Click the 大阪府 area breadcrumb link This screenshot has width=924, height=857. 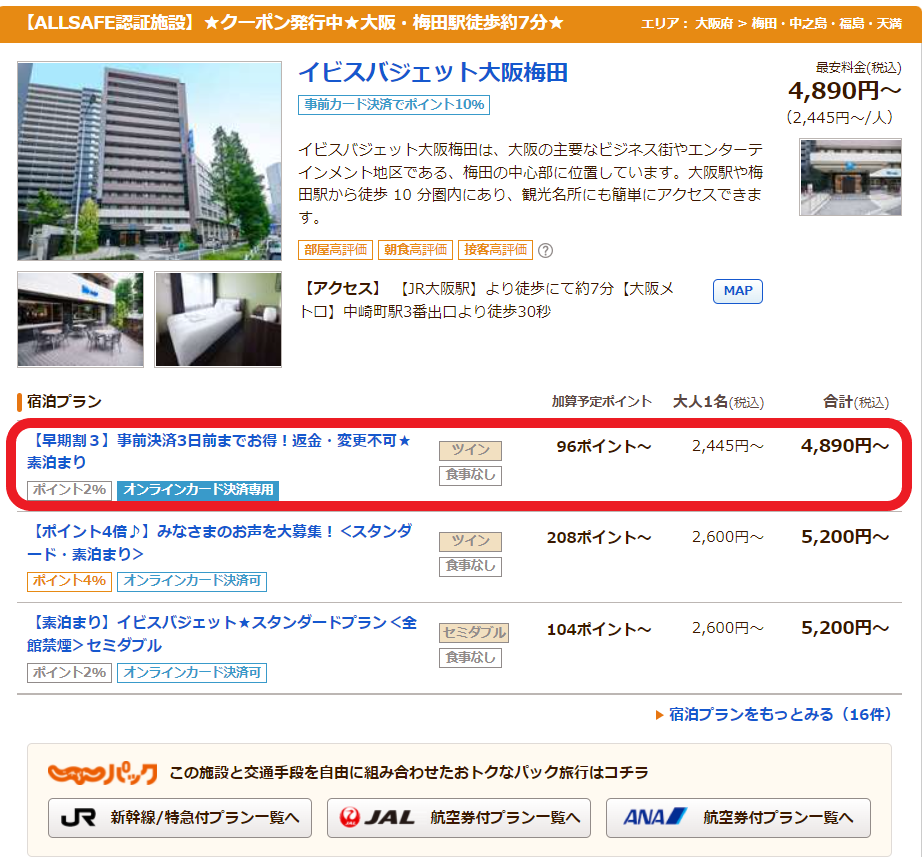(x=714, y=24)
